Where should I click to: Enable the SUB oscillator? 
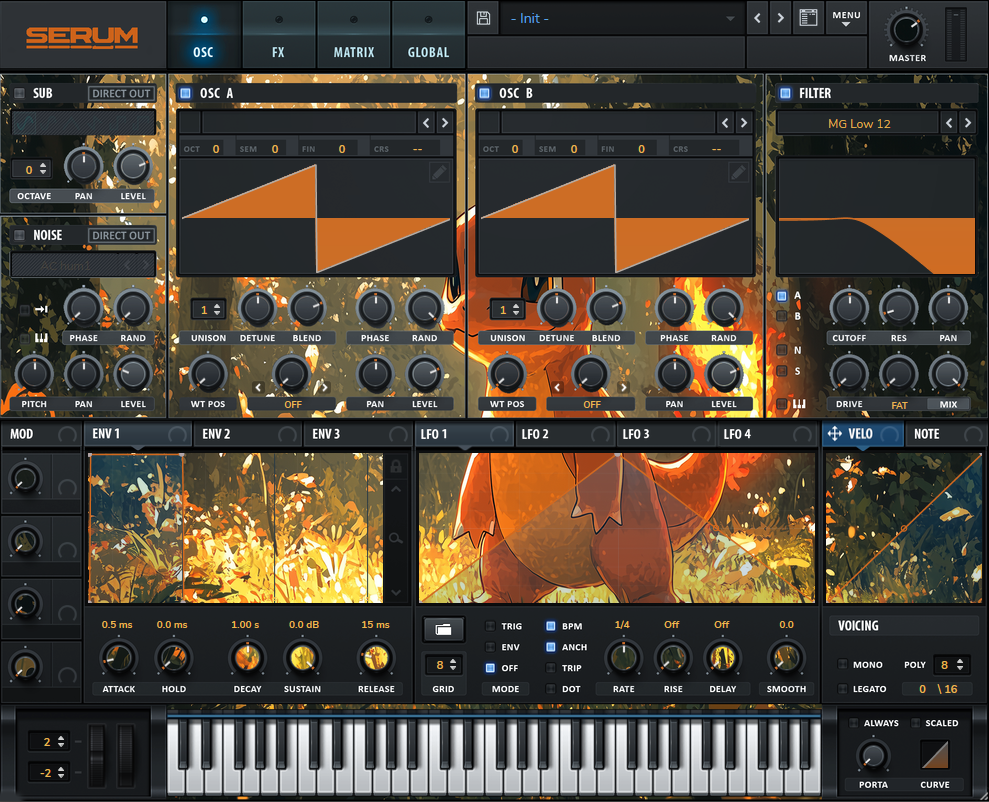(x=20, y=93)
